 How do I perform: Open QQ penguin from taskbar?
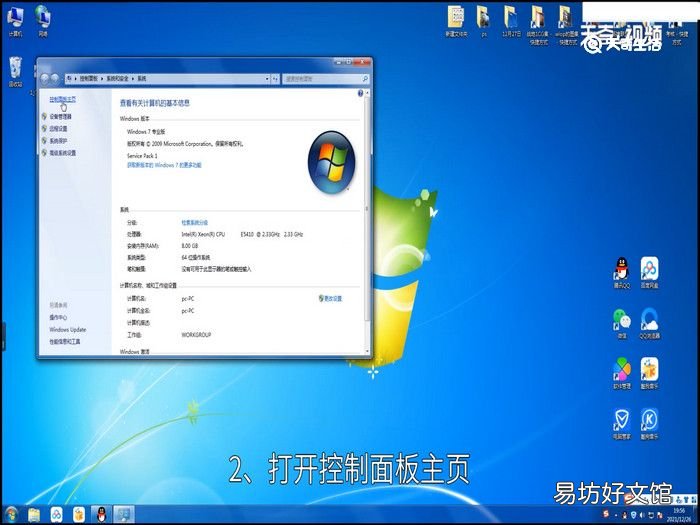(x=101, y=515)
